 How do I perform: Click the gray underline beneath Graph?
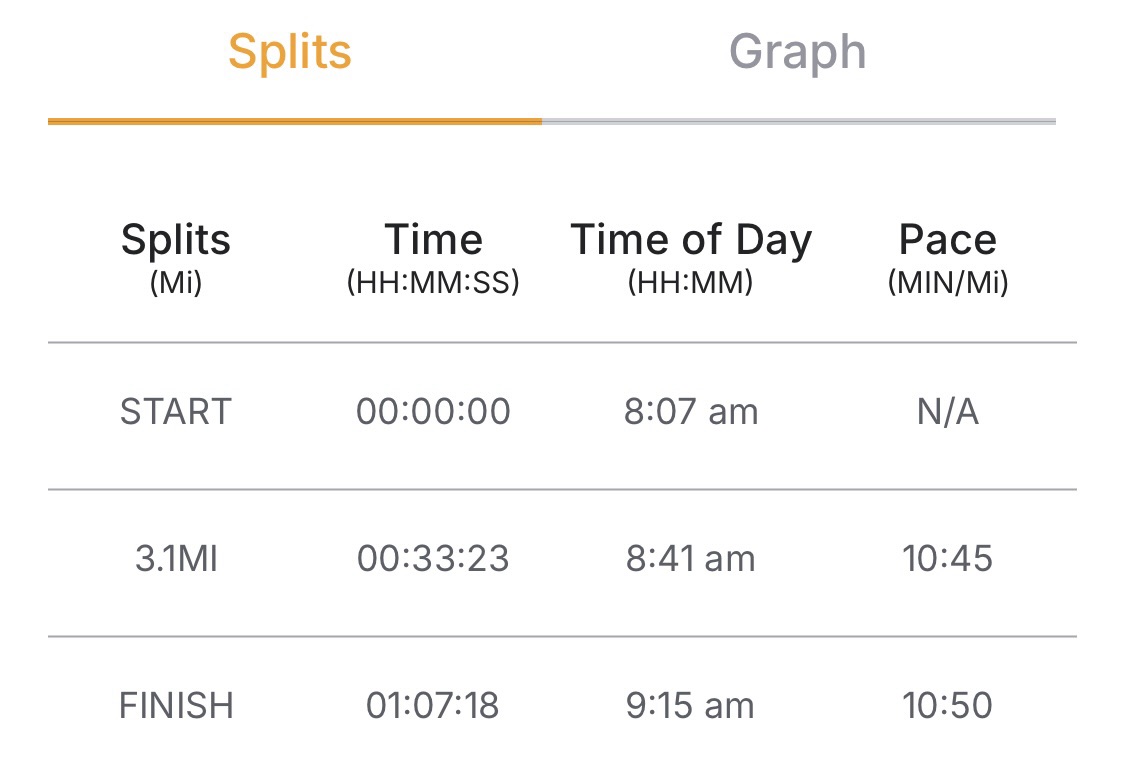(x=798, y=121)
